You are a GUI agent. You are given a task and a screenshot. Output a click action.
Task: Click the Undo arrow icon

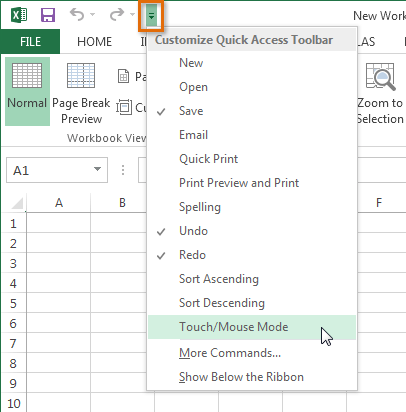77,15
